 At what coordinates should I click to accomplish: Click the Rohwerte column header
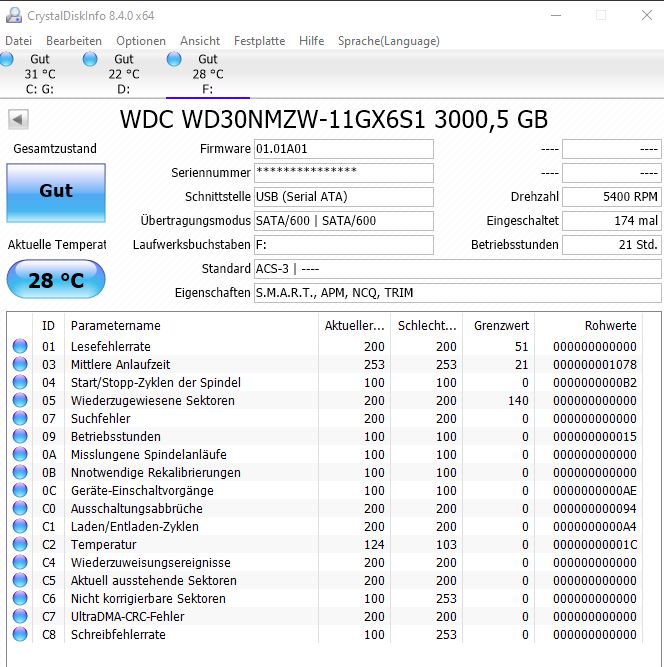tap(588, 325)
